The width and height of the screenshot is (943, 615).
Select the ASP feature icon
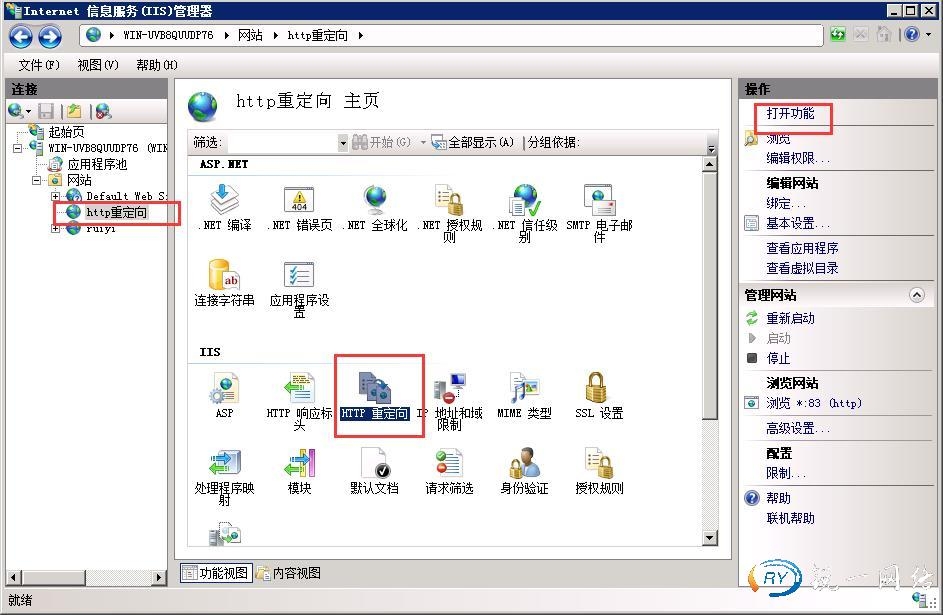(224, 389)
